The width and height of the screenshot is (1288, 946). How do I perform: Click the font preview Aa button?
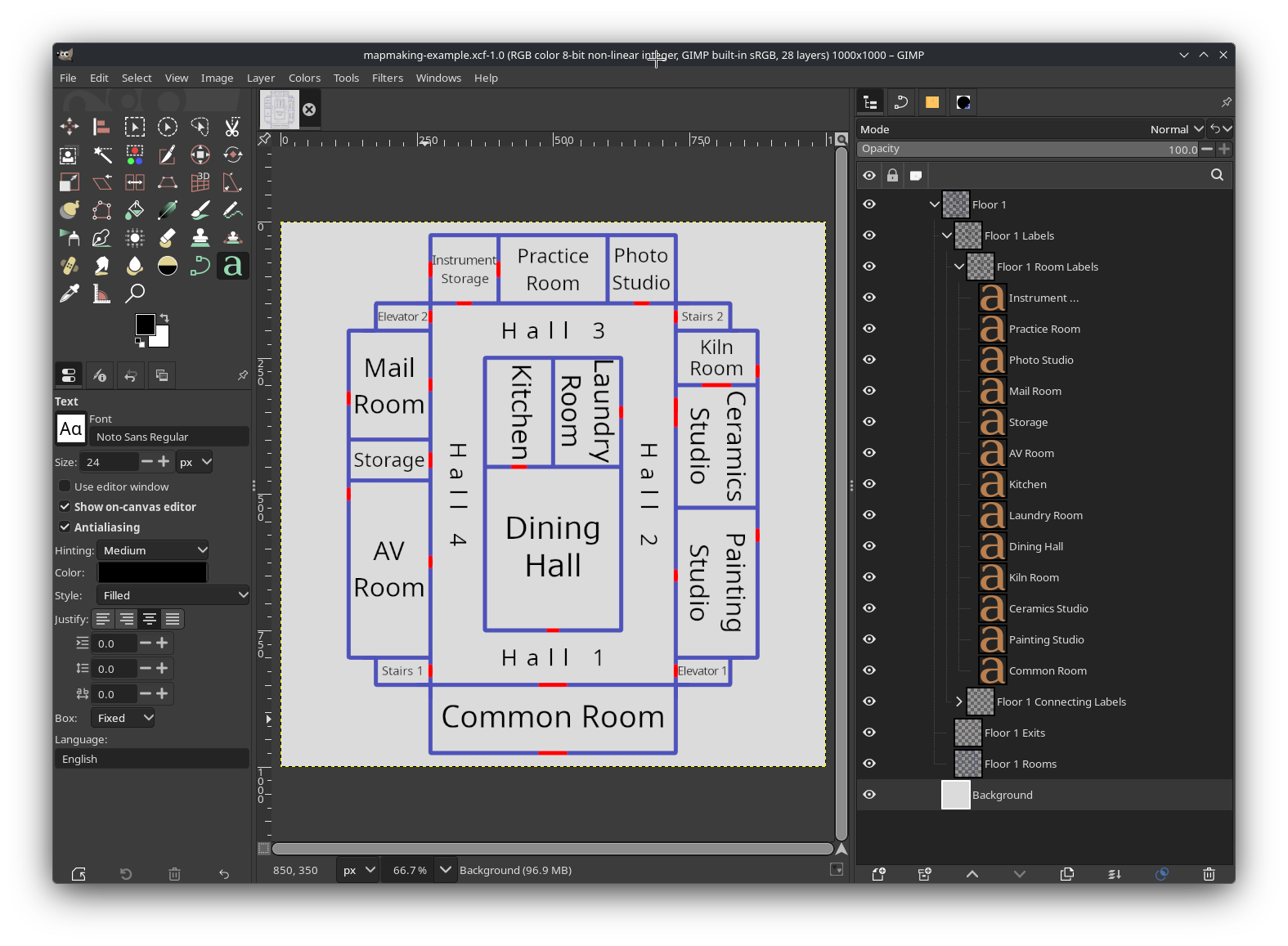click(x=71, y=428)
